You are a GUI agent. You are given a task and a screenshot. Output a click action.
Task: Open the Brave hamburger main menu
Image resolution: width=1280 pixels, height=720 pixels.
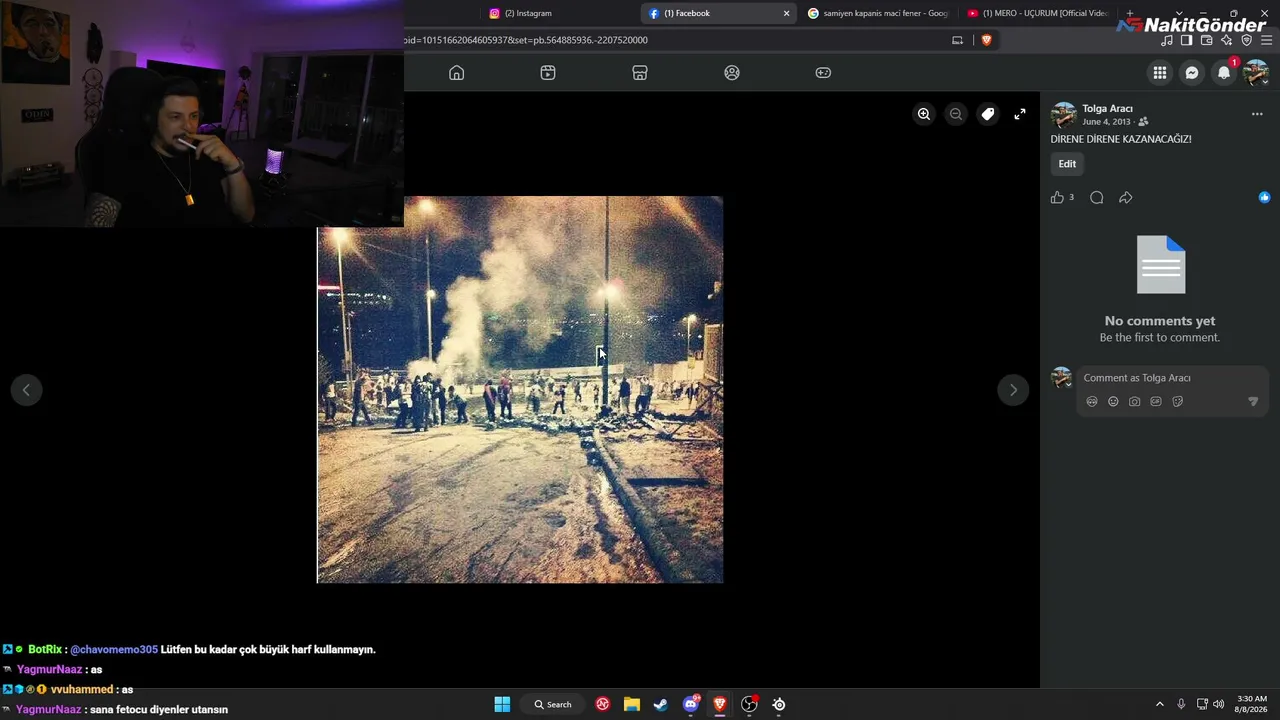pyautogui.click(x=1267, y=40)
